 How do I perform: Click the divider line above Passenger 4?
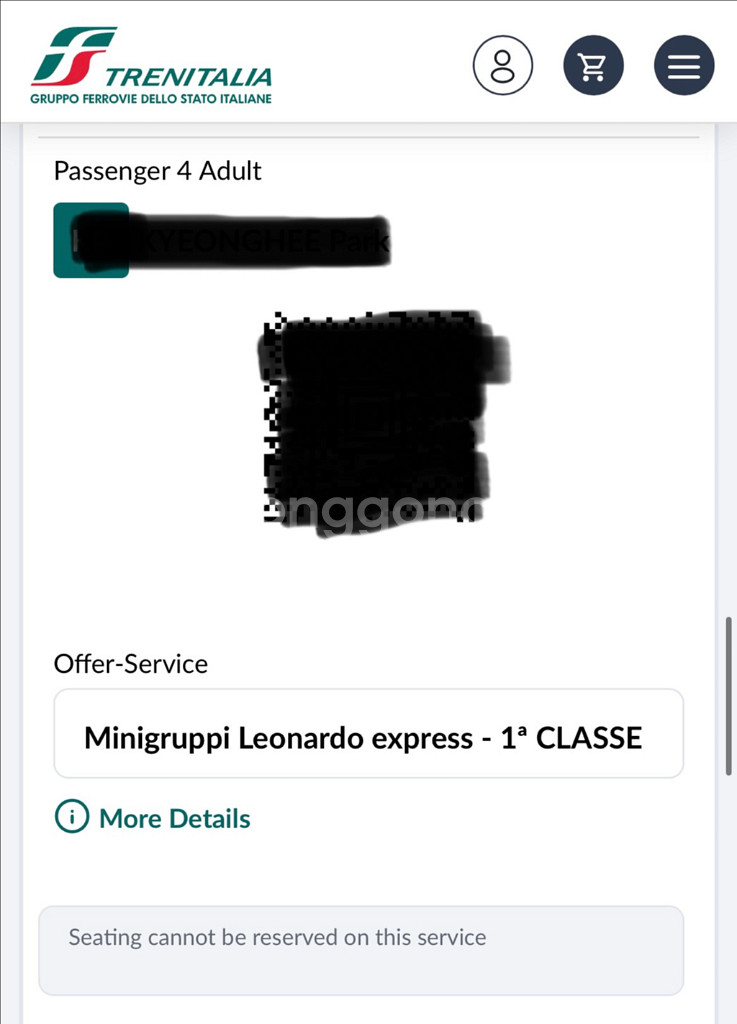(368, 137)
